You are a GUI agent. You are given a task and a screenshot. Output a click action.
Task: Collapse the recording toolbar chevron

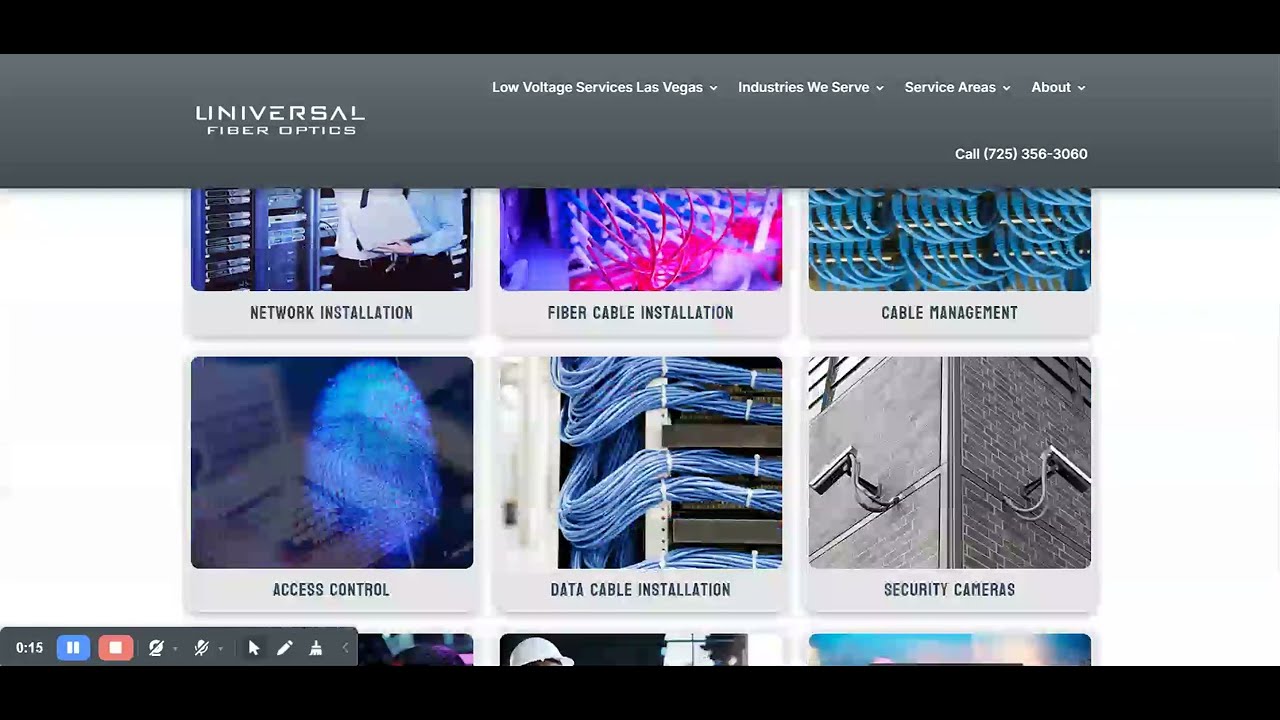tap(345, 648)
